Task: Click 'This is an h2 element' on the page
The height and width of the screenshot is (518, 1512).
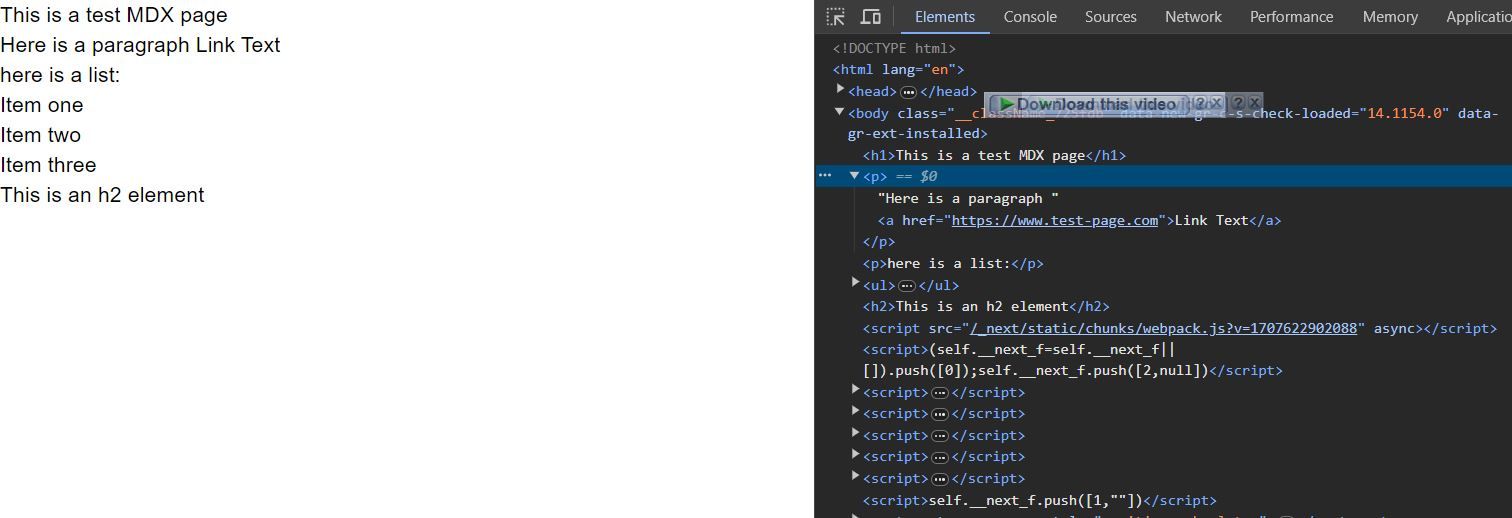Action: pyautogui.click(x=102, y=195)
